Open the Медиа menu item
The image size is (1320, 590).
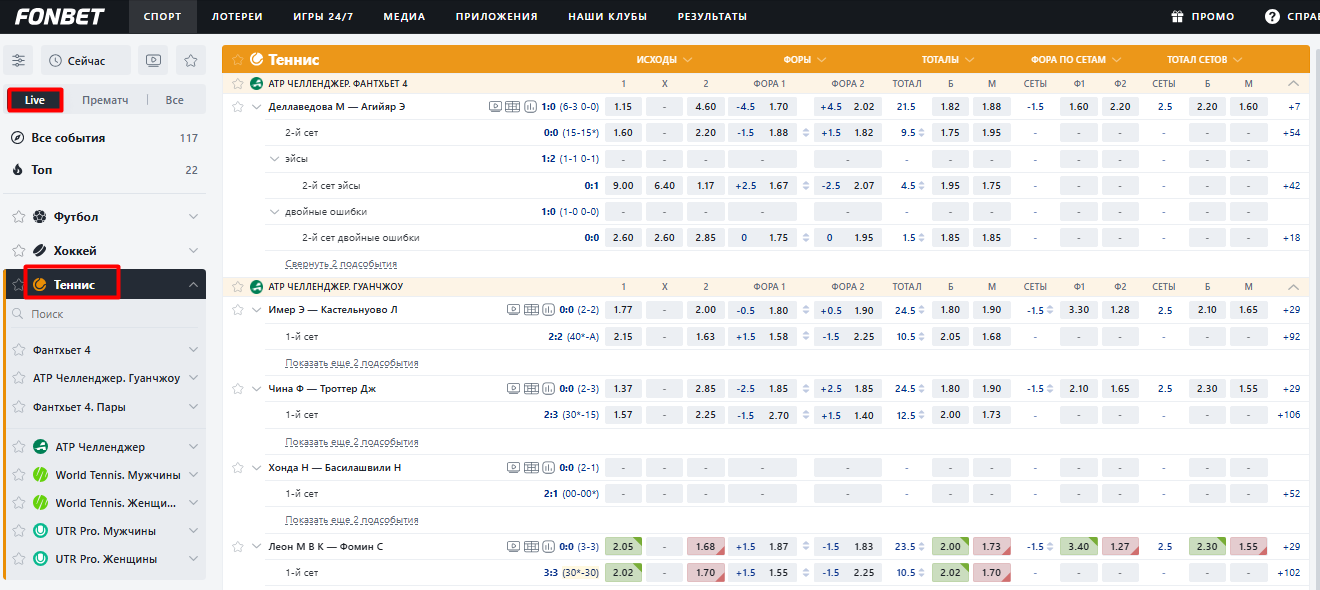pos(404,16)
